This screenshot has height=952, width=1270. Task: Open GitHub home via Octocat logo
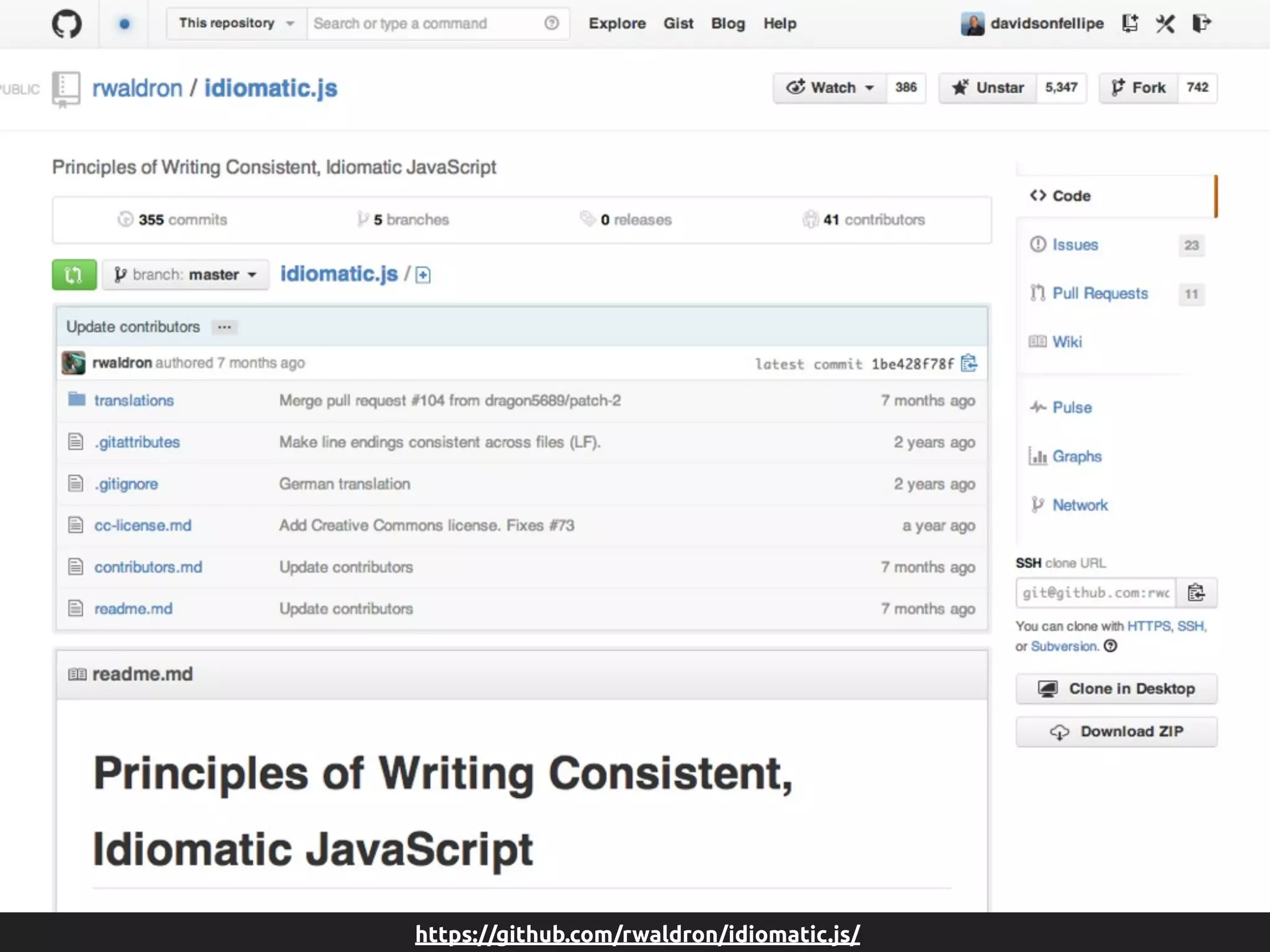(66, 24)
